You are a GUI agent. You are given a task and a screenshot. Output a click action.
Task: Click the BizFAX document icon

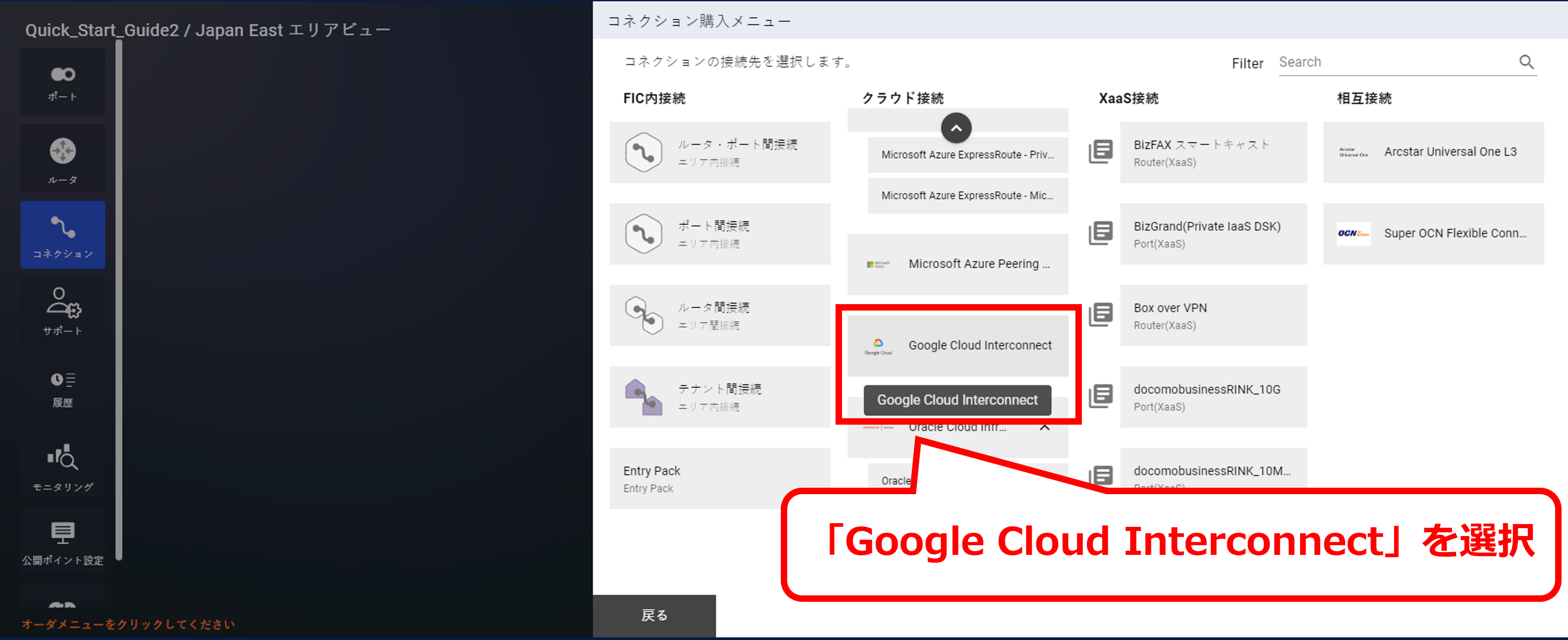click(1101, 151)
